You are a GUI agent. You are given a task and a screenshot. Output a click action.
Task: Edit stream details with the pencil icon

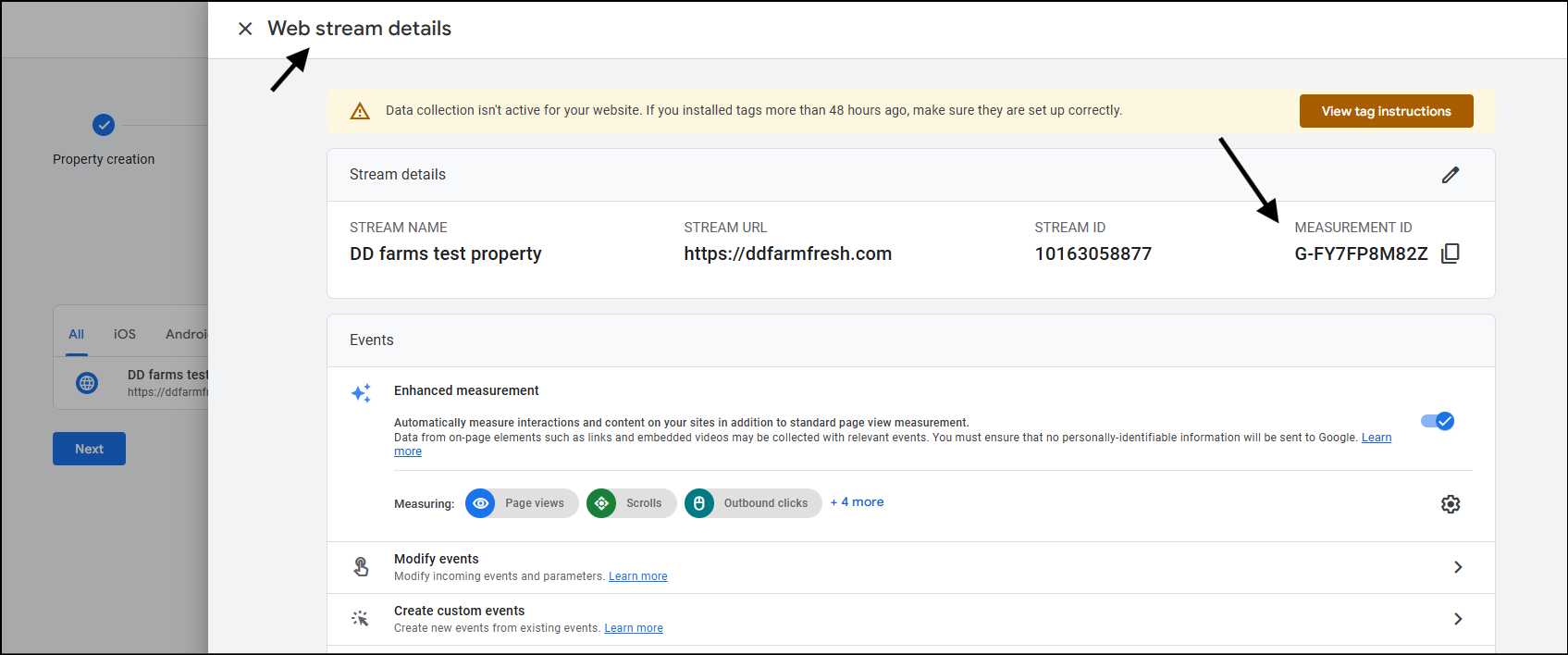click(1451, 175)
